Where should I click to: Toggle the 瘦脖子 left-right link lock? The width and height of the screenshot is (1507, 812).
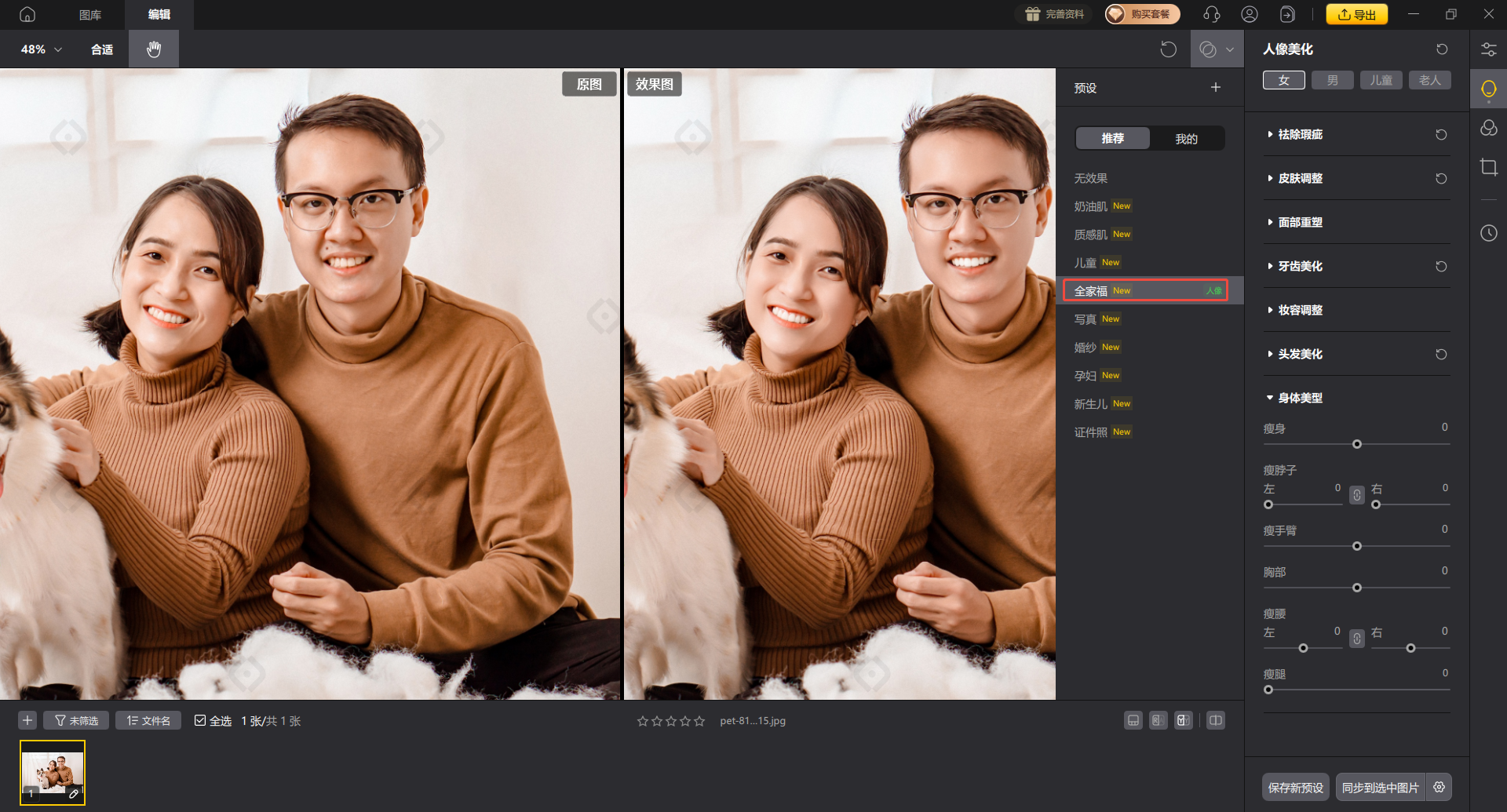click(1357, 495)
